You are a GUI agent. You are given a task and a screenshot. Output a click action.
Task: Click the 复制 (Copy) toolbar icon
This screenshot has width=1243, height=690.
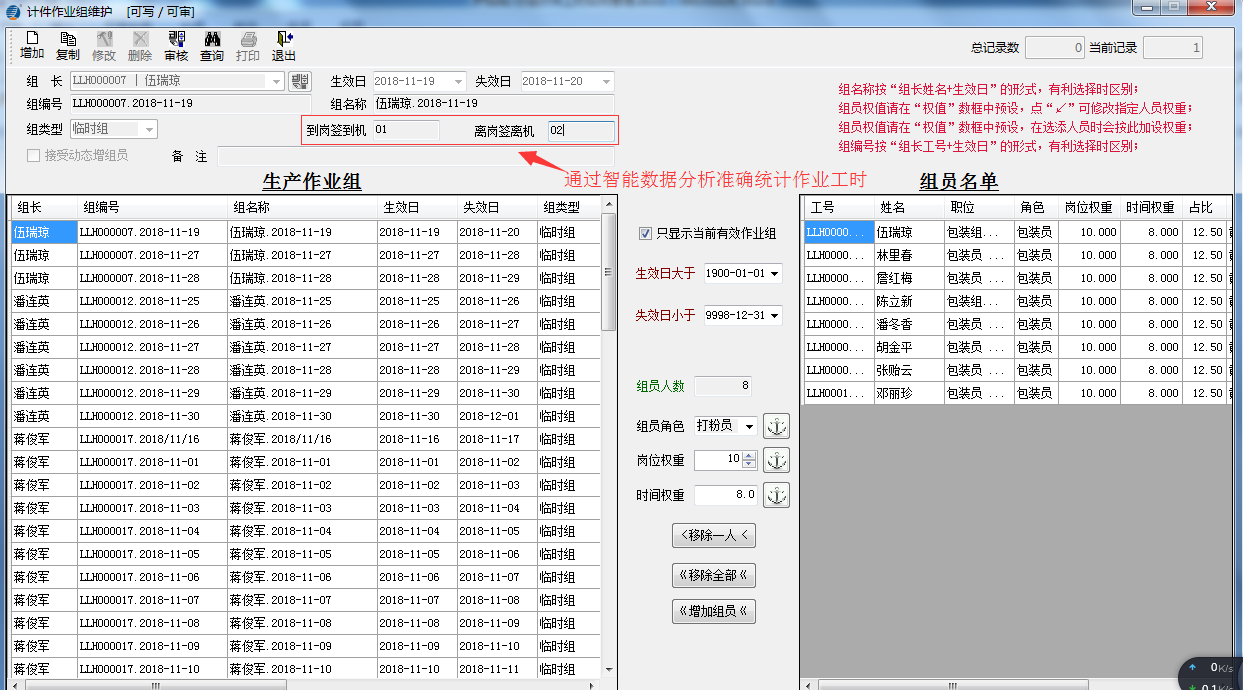(68, 46)
